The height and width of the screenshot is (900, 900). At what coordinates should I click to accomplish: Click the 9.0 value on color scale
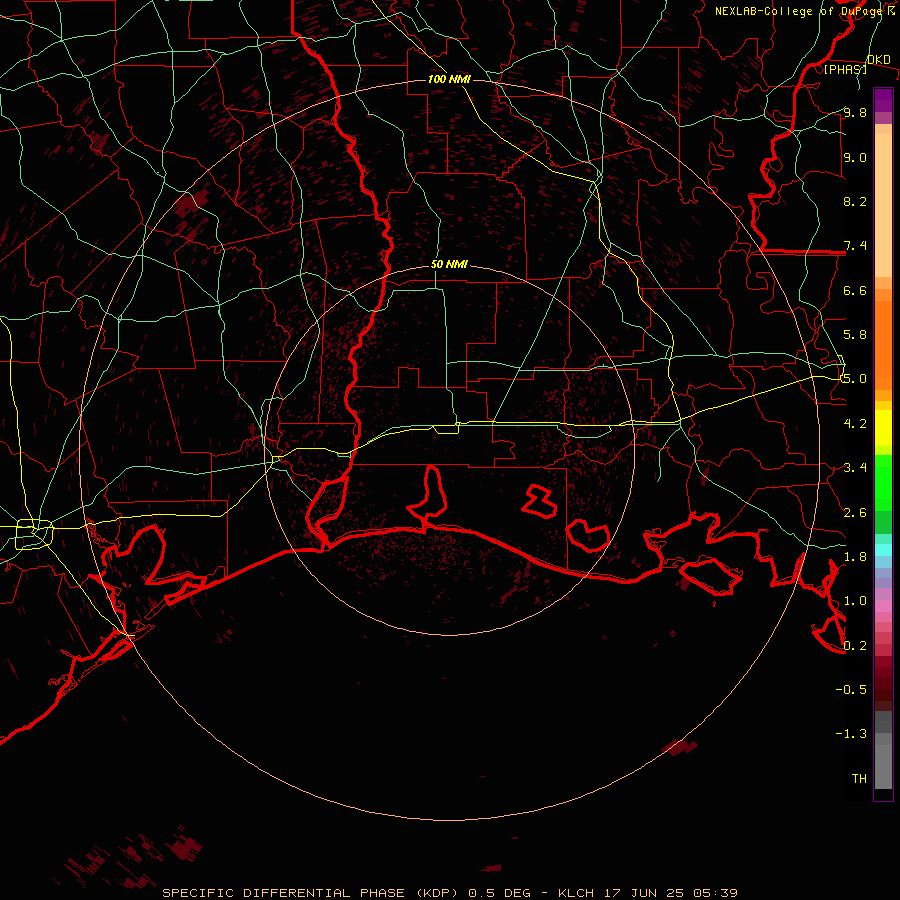[855, 157]
